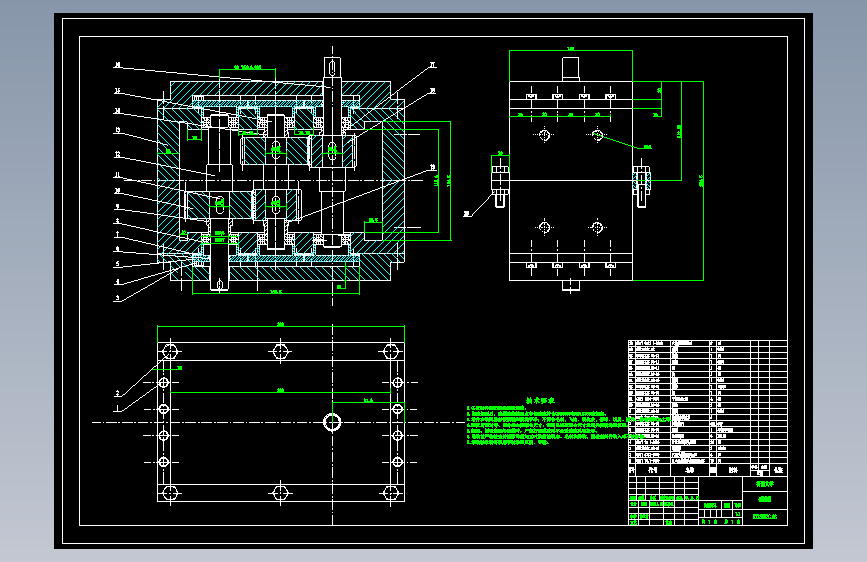Viewport: 867px width, 562px height.
Task: Select the green 技术要求 heading text
Action: point(540,400)
